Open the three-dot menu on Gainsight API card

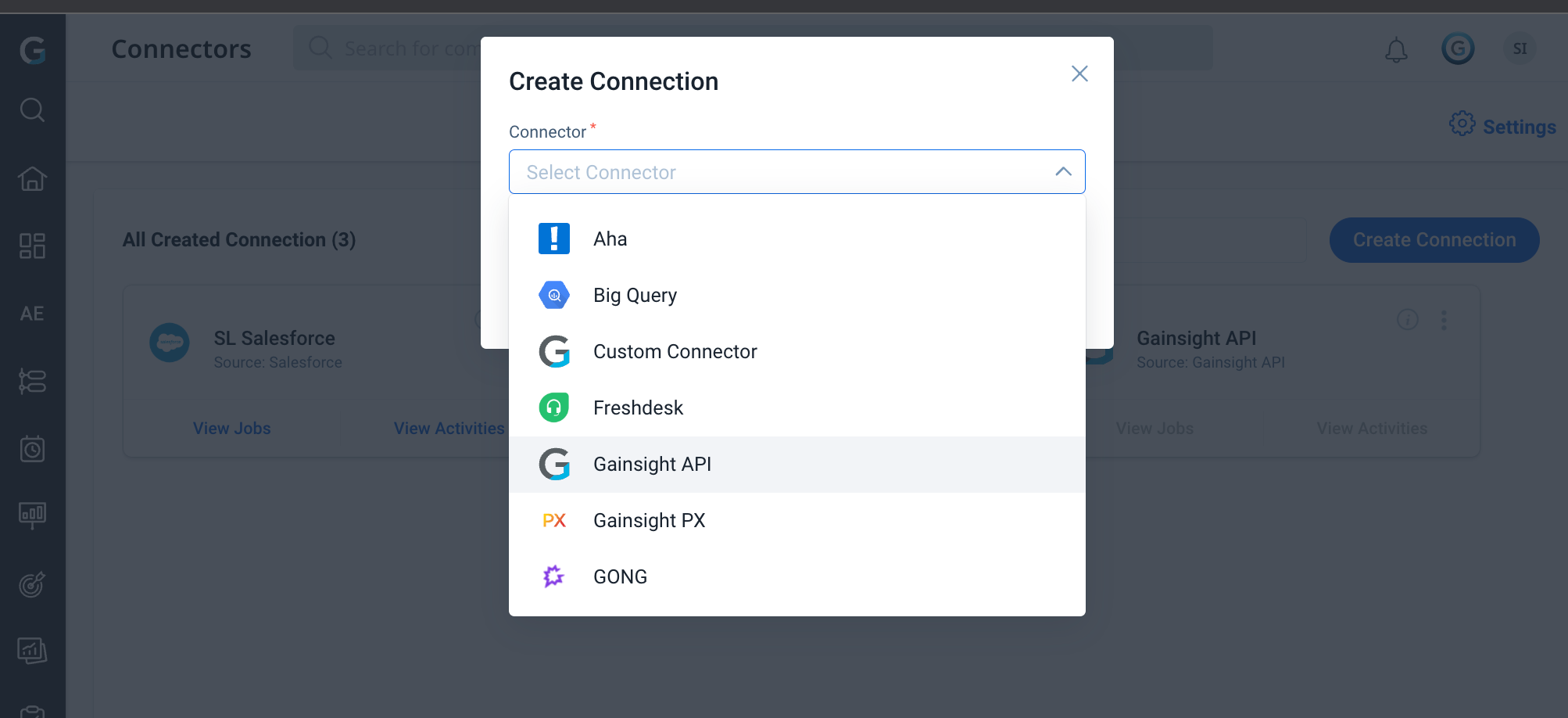coord(1444,320)
